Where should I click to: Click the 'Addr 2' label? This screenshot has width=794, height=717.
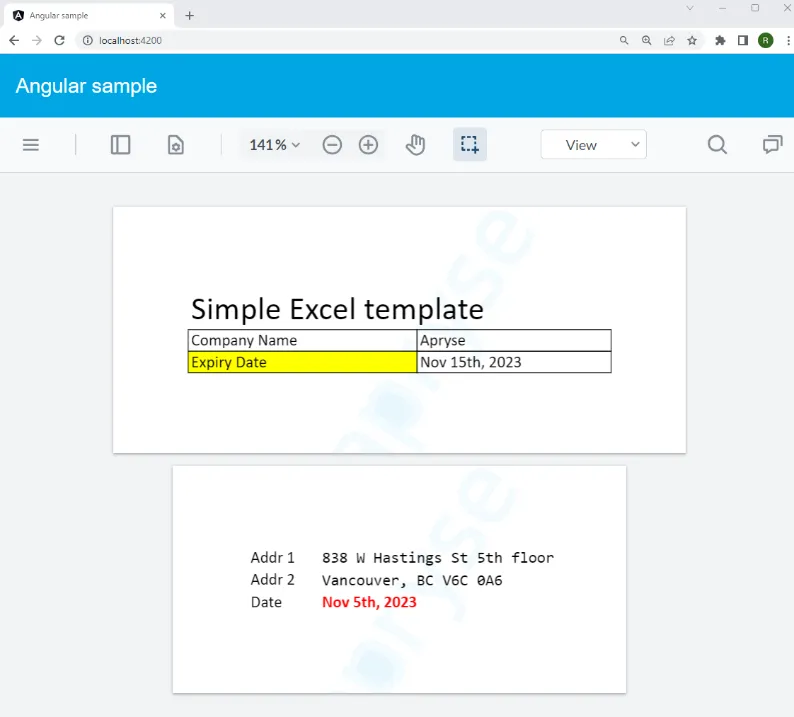click(272, 580)
